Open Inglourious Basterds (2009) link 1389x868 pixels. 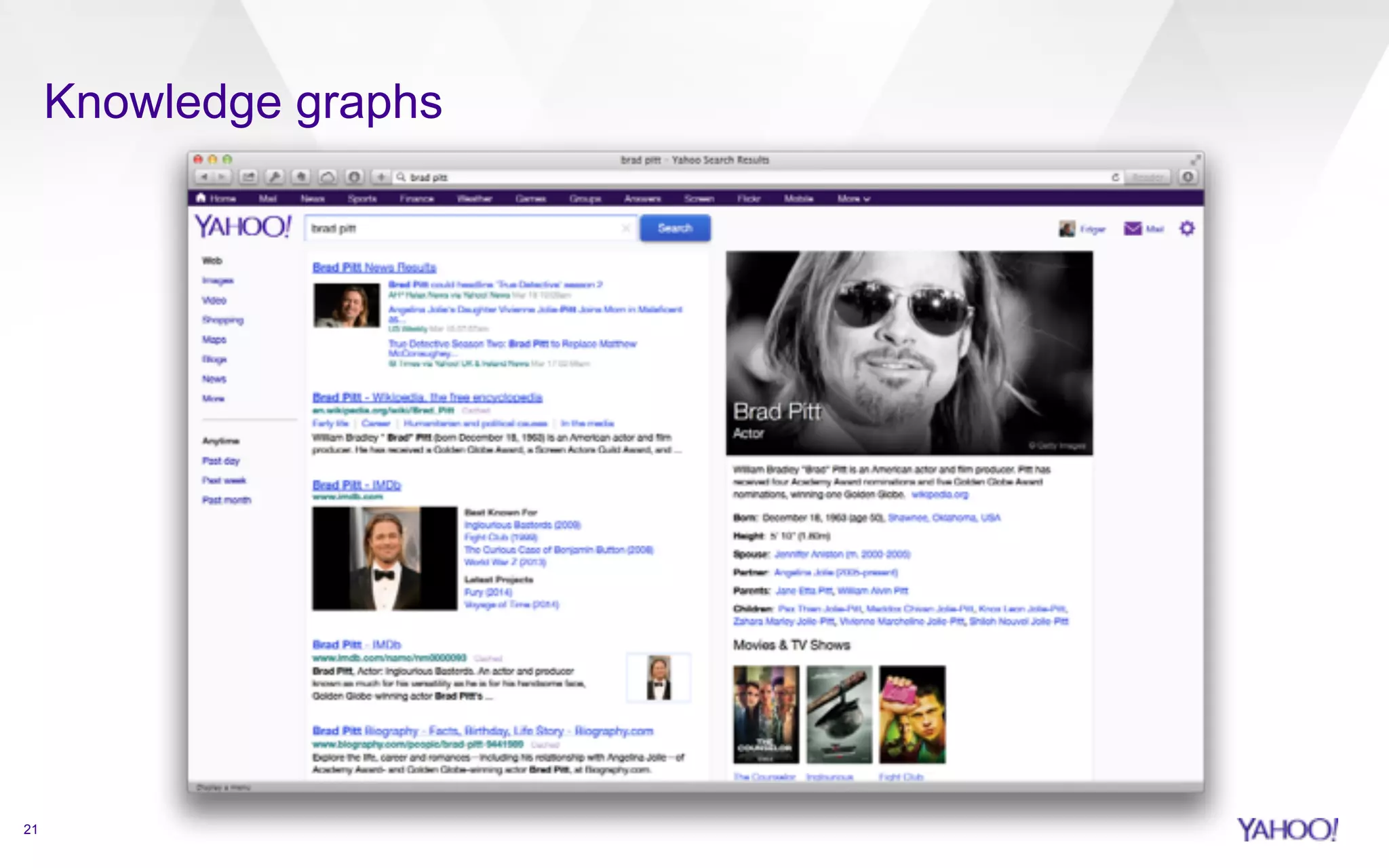click(x=522, y=525)
